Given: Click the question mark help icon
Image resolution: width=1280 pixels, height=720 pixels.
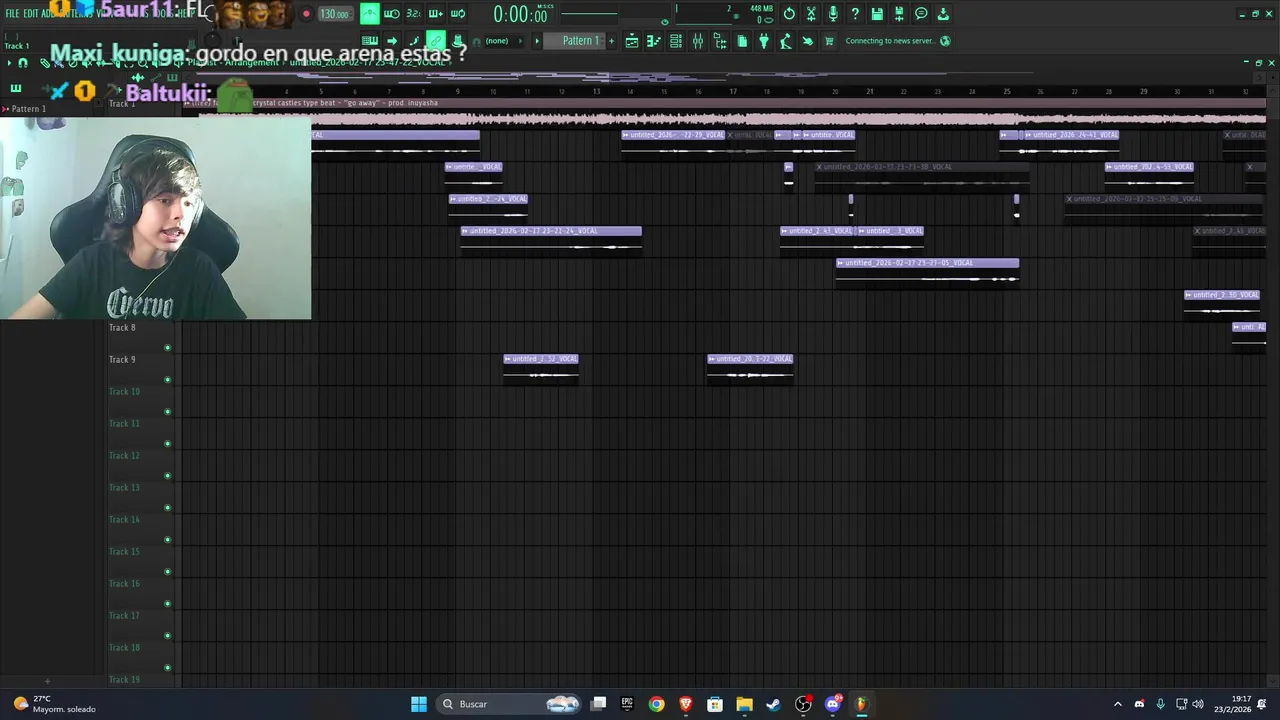Looking at the screenshot, I should tap(855, 14).
